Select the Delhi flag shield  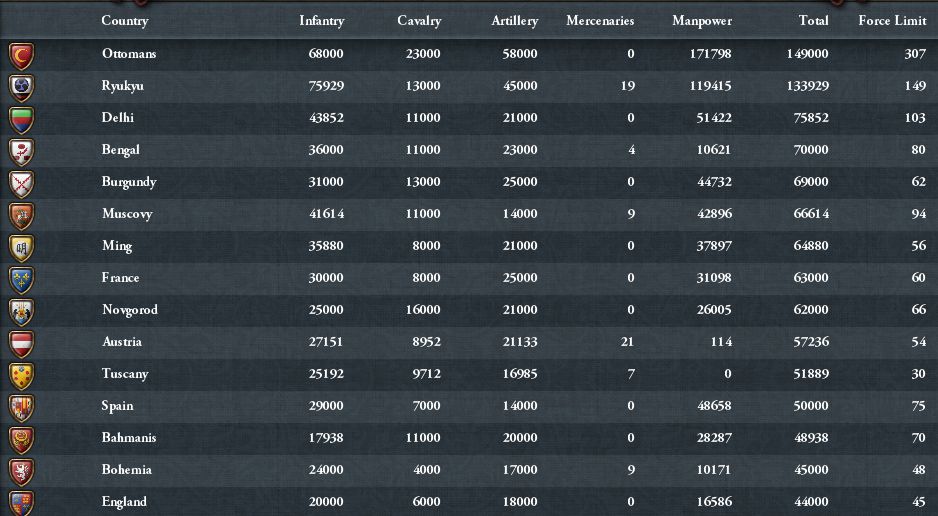point(21,119)
